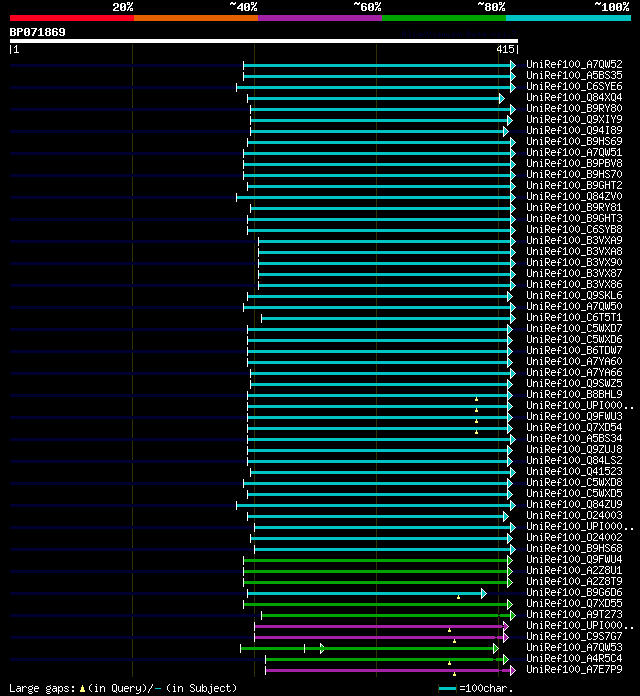Open hit UniRef100_B6TDW7
This screenshot has height=696, width=640.
tap(574, 351)
